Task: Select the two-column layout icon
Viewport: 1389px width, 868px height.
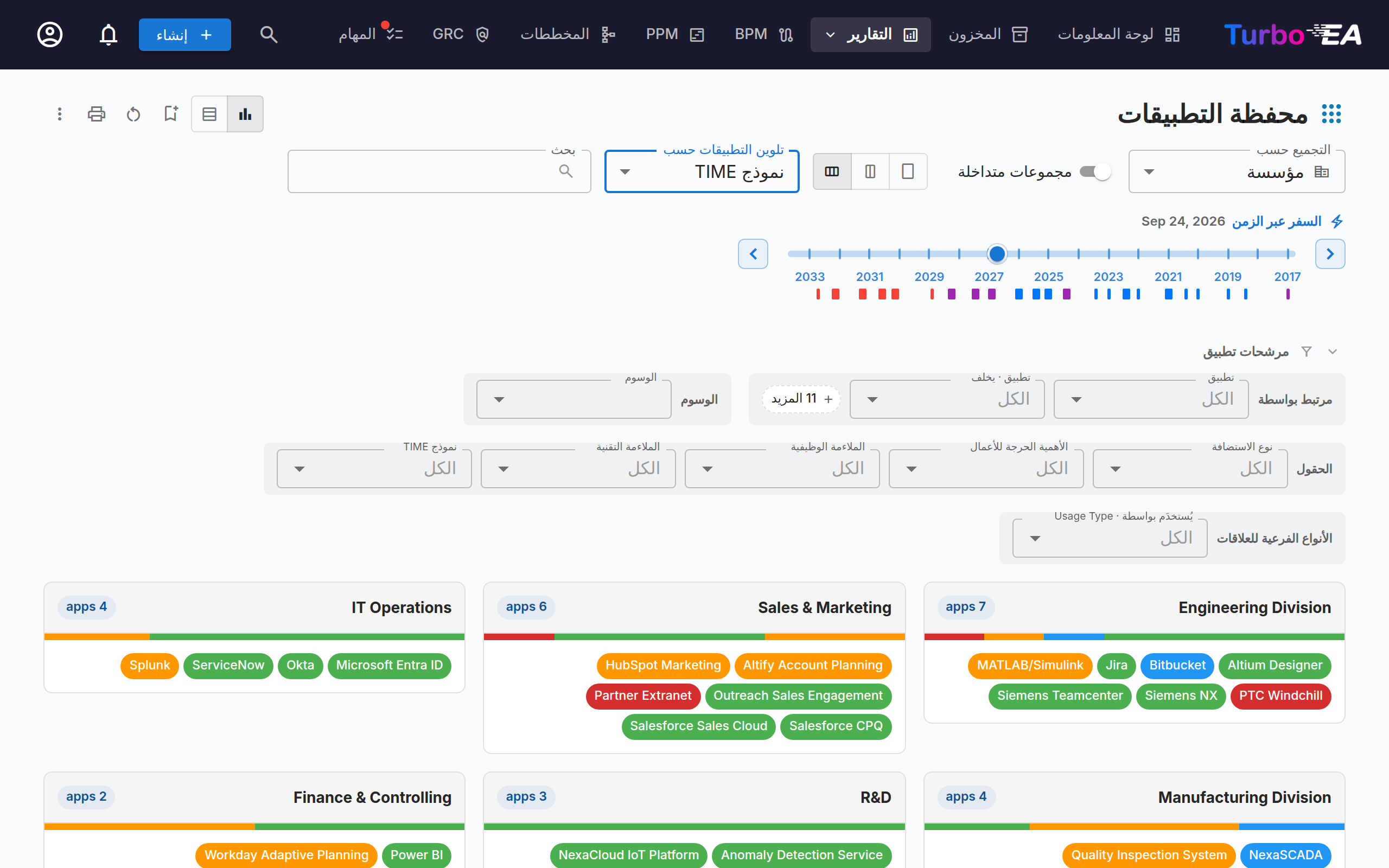Action: click(870, 171)
